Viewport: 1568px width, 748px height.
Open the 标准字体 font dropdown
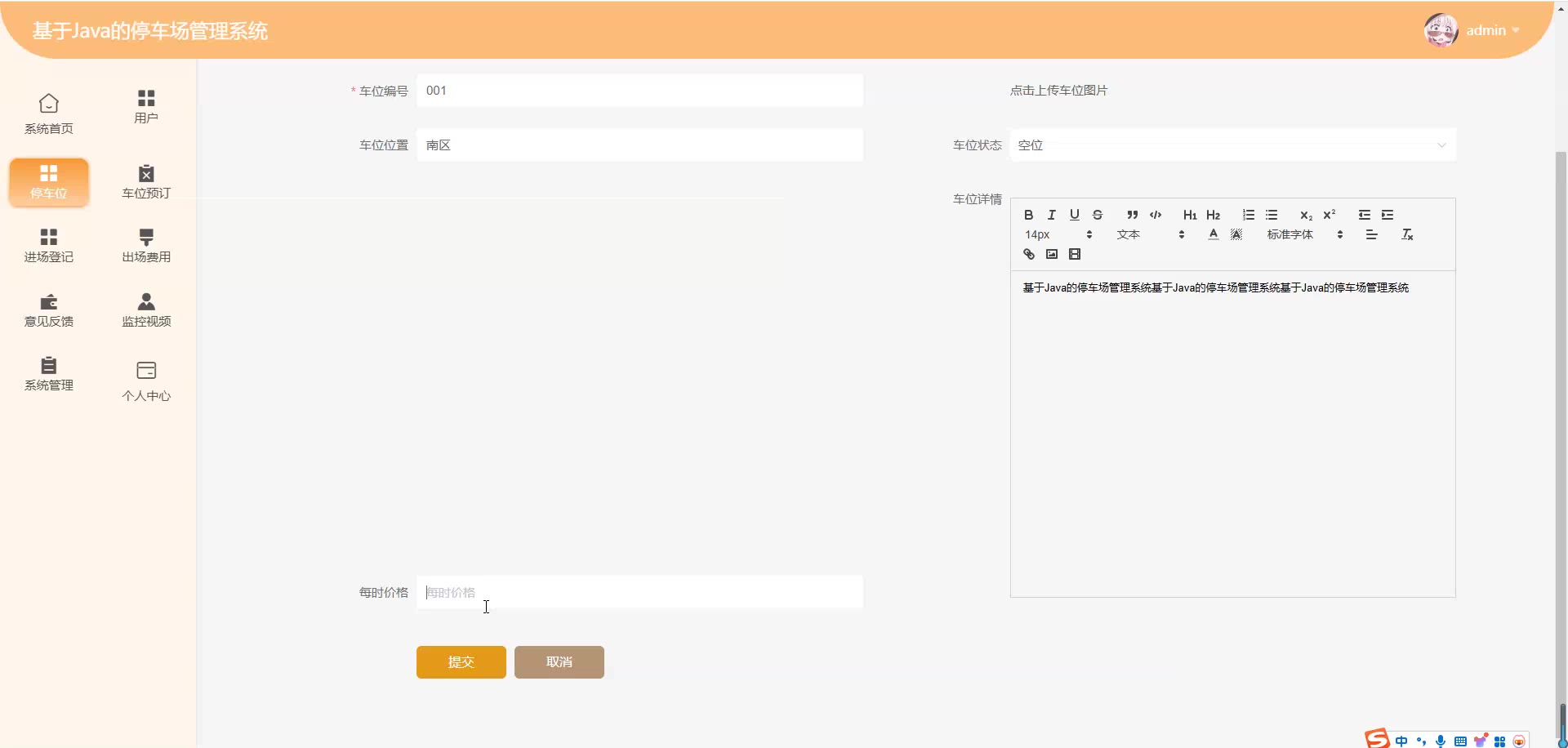1304,234
